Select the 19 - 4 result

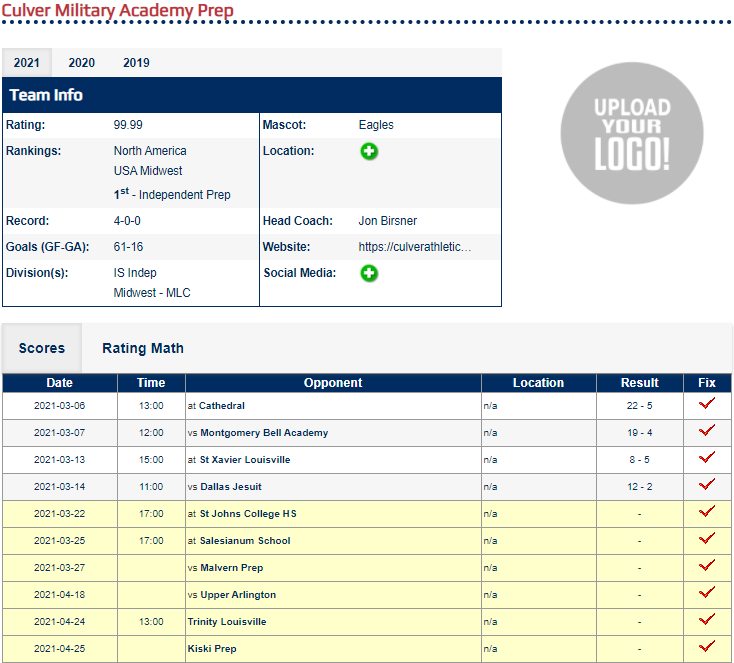(x=639, y=433)
